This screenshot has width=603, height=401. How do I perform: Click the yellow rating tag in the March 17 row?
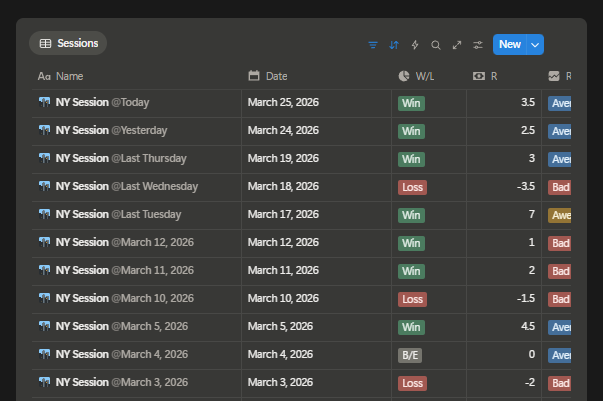pyautogui.click(x=560, y=215)
